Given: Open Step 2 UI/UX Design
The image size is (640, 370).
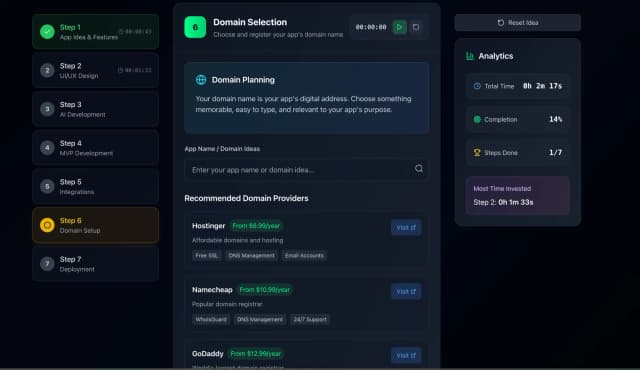Looking at the screenshot, I should tap(96, 71).
